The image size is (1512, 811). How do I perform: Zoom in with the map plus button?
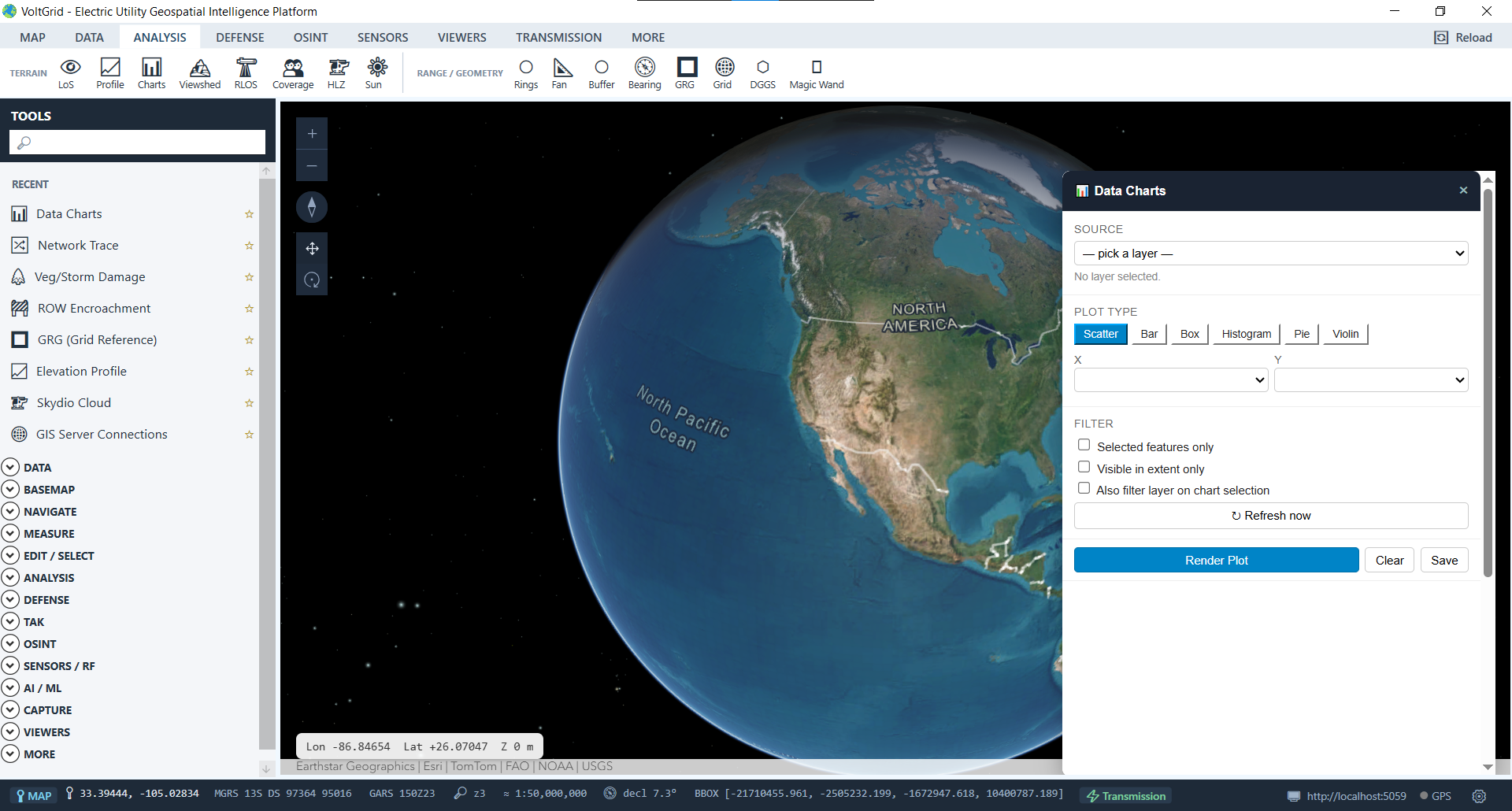pyautogui.click(x=312, y=134)
